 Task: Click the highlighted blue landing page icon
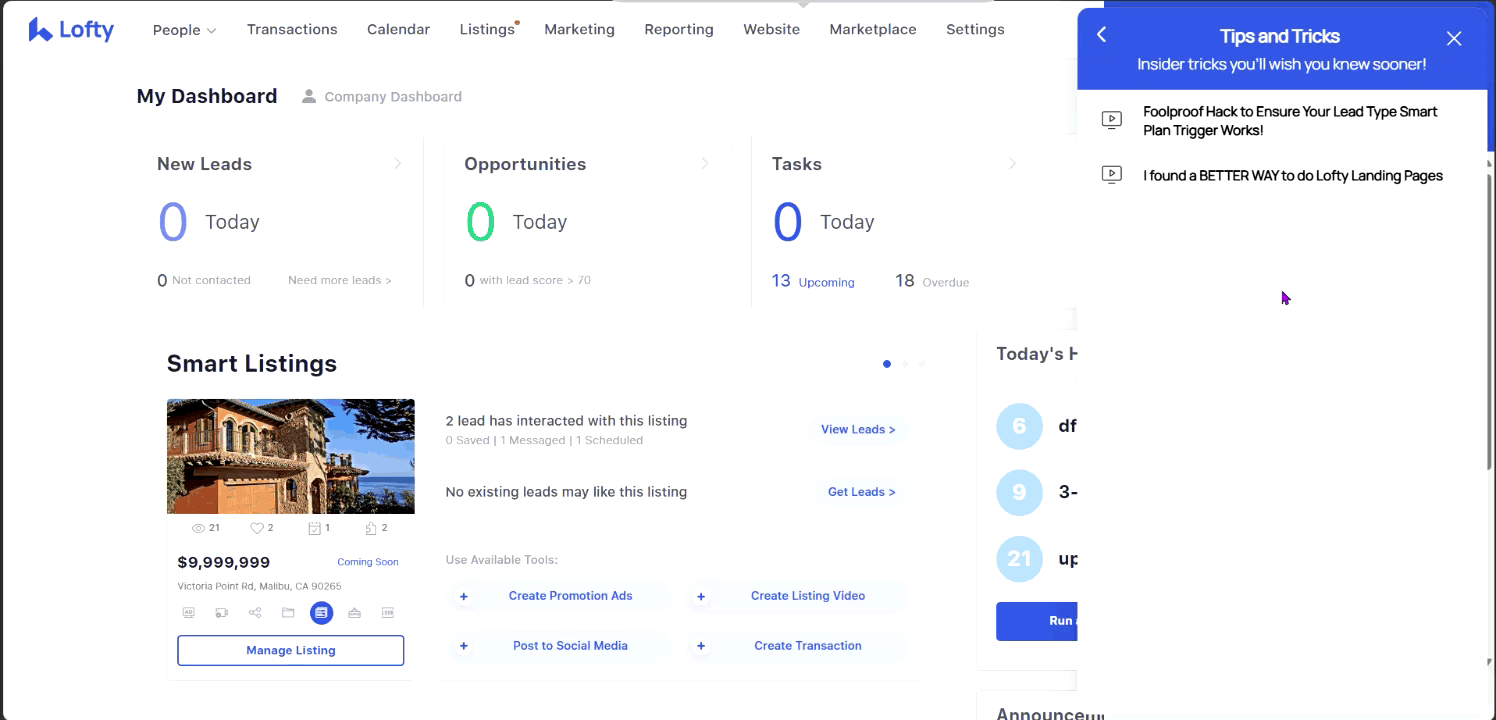(x=321, y=613)
